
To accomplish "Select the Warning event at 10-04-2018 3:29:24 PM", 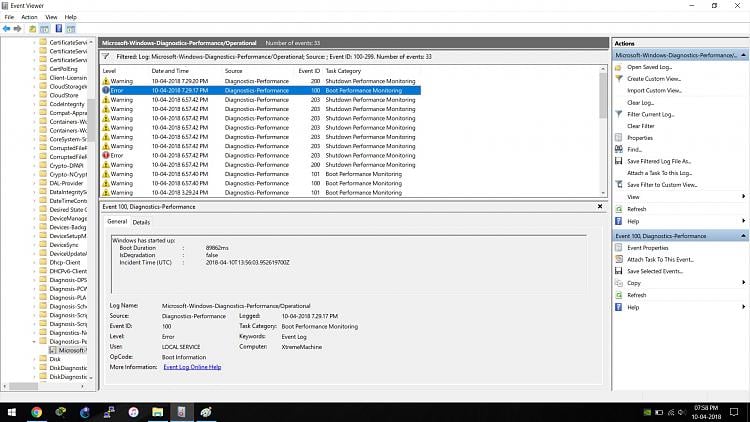I will pyautogui.click(x=261, y=193).
